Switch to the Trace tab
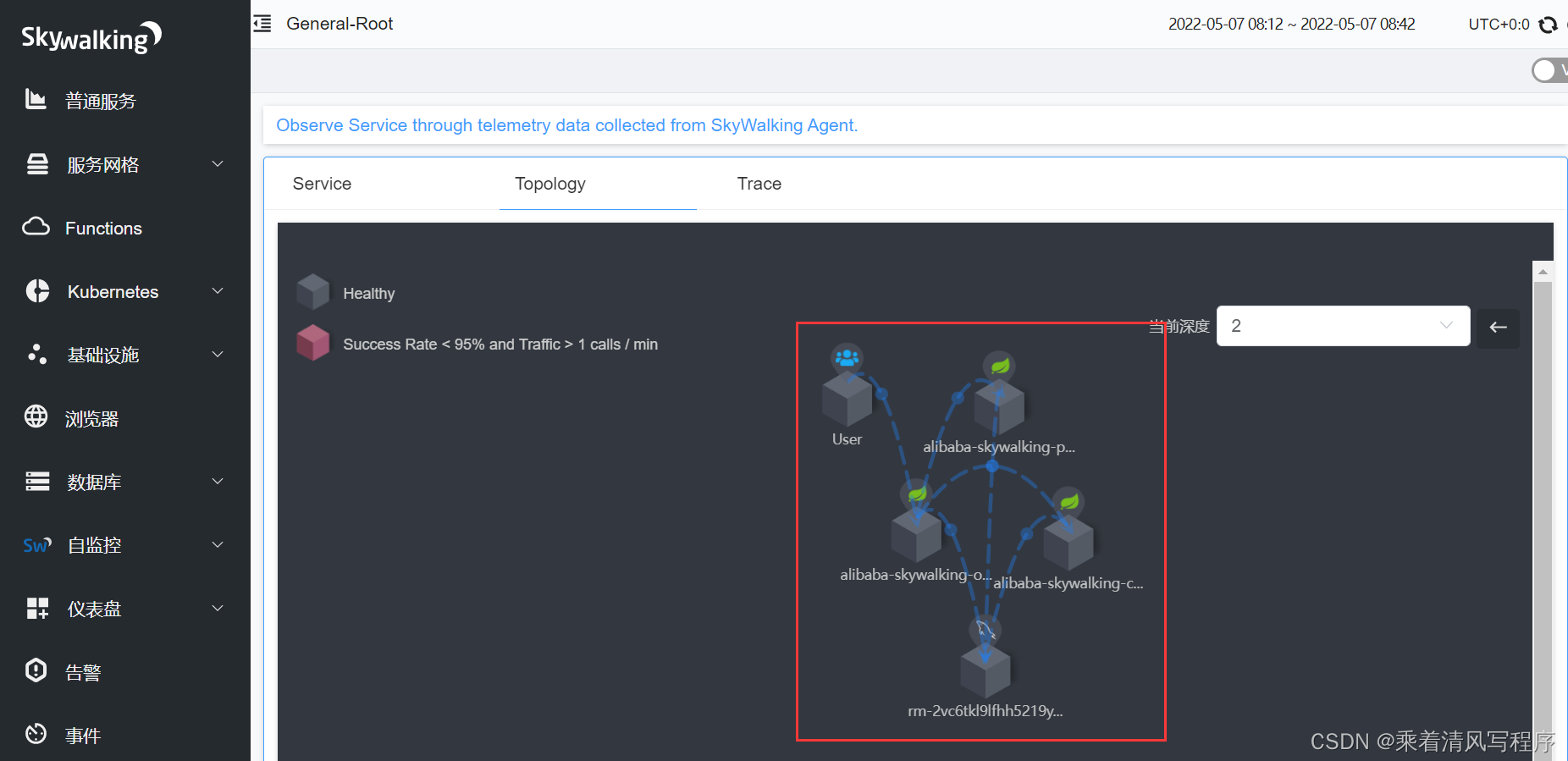Image resolution: width=1568 pixels, height=761 pixels. click(x=759, y=184)
